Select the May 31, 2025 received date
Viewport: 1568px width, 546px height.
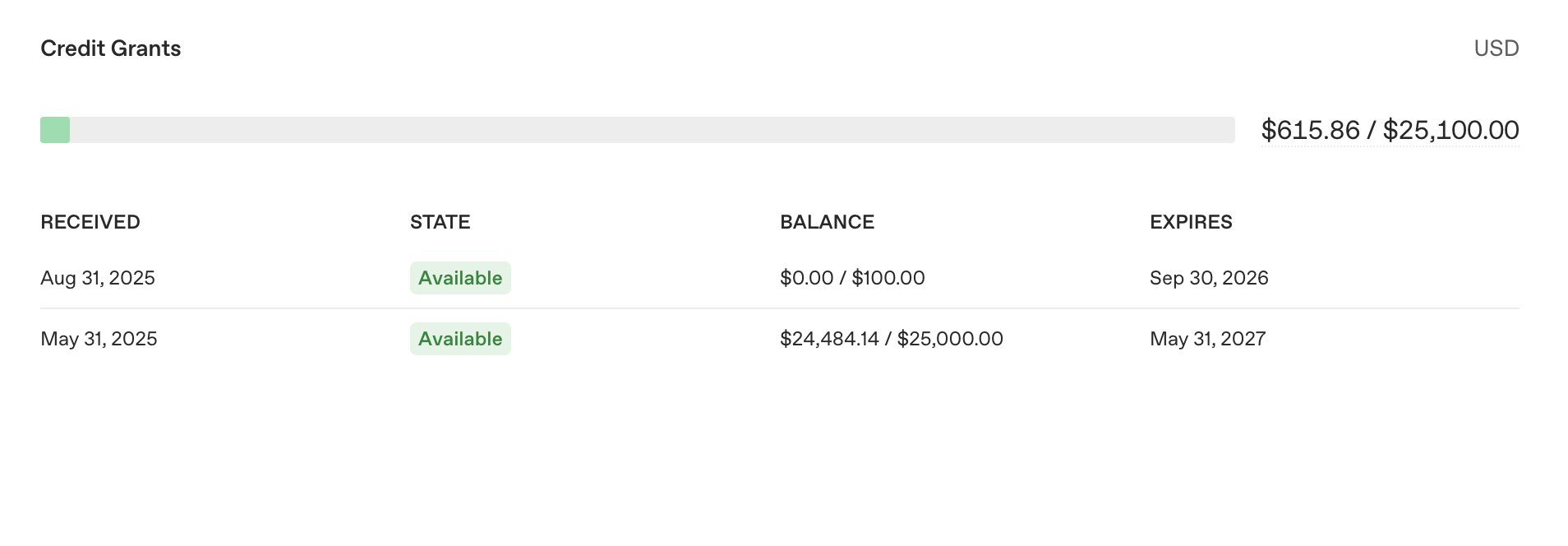(x=99, y=339)
